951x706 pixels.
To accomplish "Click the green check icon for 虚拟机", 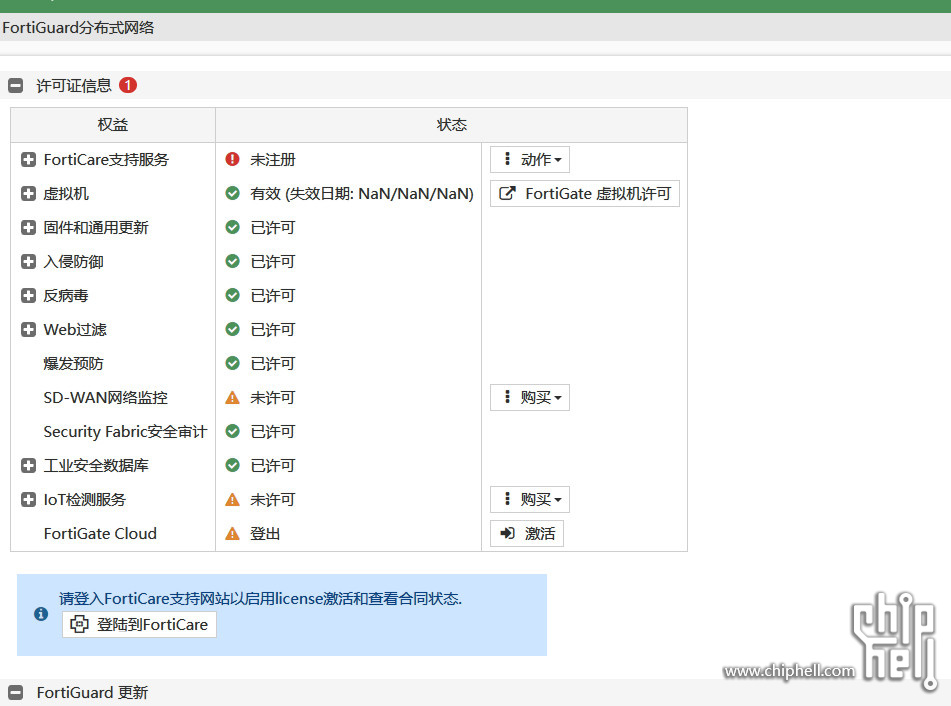I will (232, 193).
